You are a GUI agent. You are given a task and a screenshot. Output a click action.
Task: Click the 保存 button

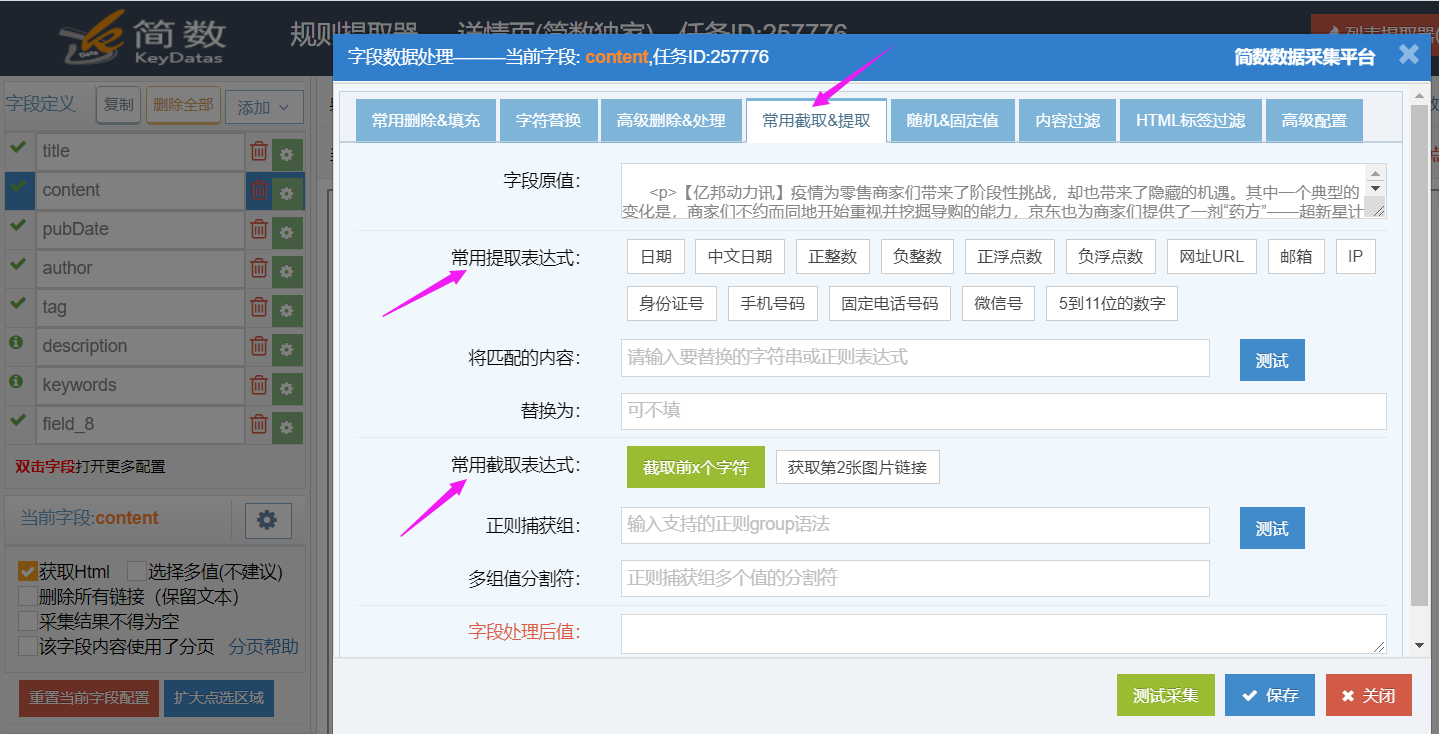pos(1270,695)
